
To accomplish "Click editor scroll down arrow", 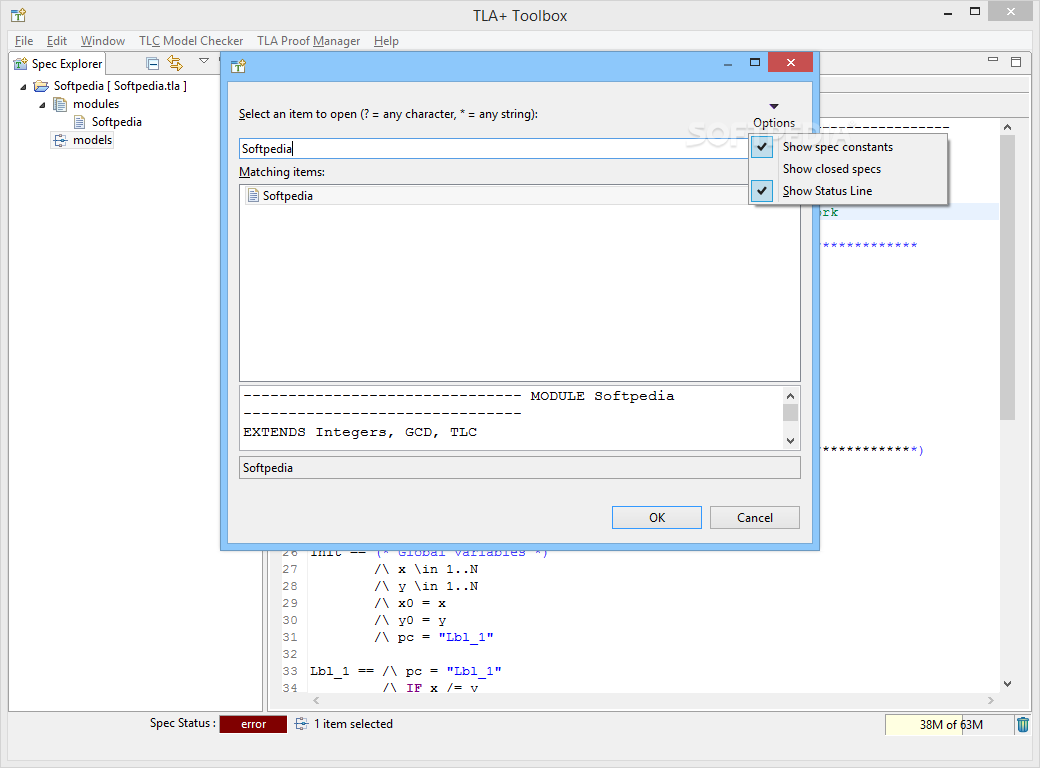I will tap(1008, 684).
